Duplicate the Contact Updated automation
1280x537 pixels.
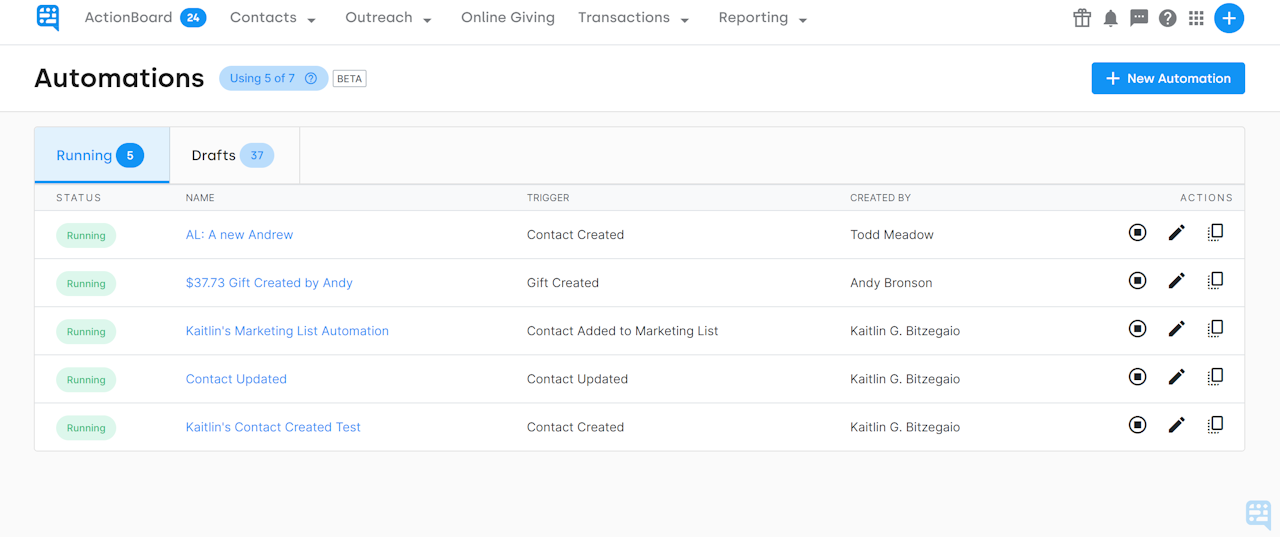(x=1215, y=377)
